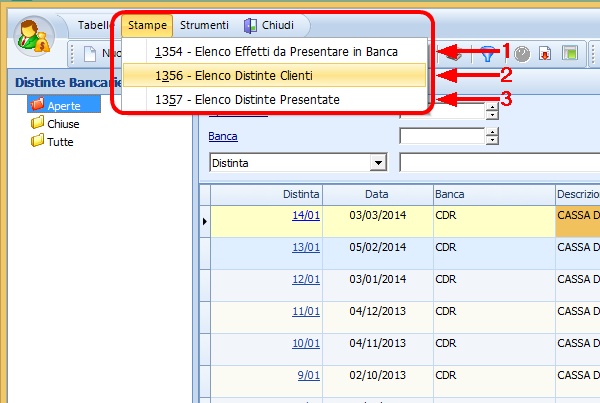600x403 pixels.
Task: Open the Stampe menu
Action: click(147, 25)
